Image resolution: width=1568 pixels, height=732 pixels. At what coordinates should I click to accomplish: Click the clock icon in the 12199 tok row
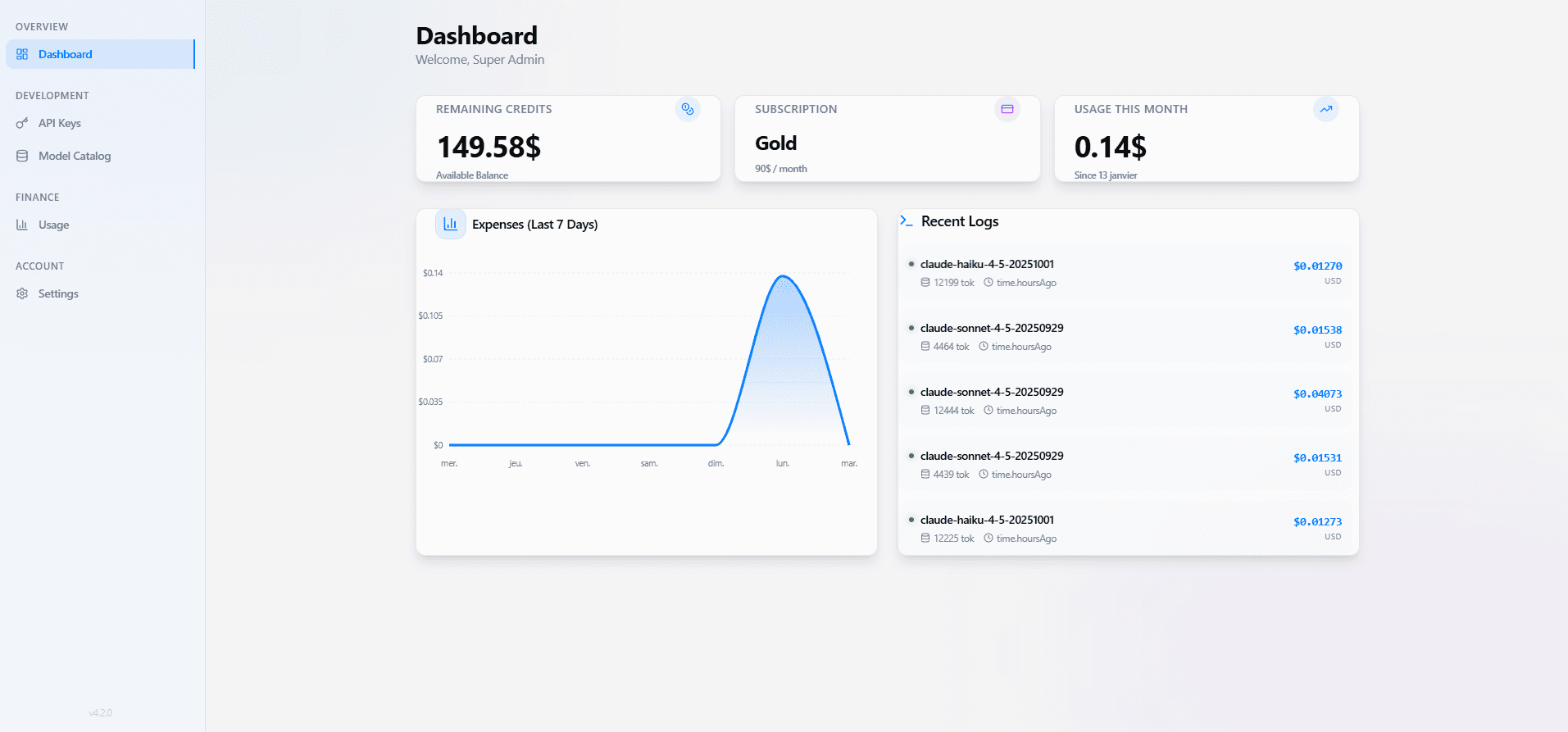click(989, 282)
